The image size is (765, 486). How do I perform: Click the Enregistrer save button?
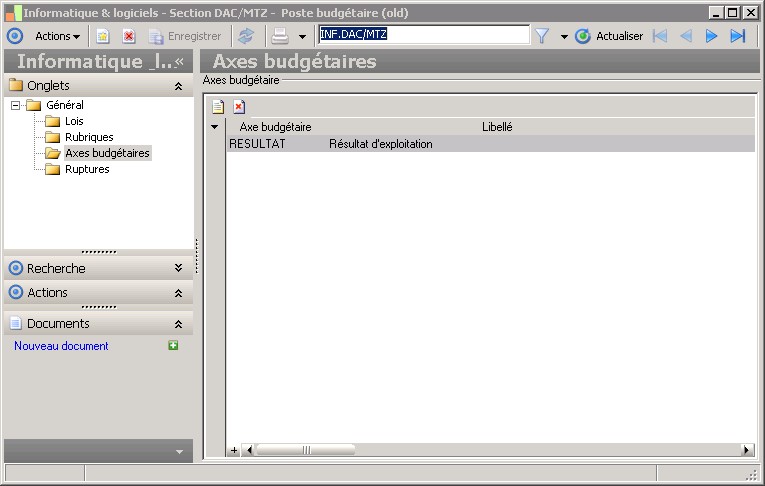click(x=185, y=36)
